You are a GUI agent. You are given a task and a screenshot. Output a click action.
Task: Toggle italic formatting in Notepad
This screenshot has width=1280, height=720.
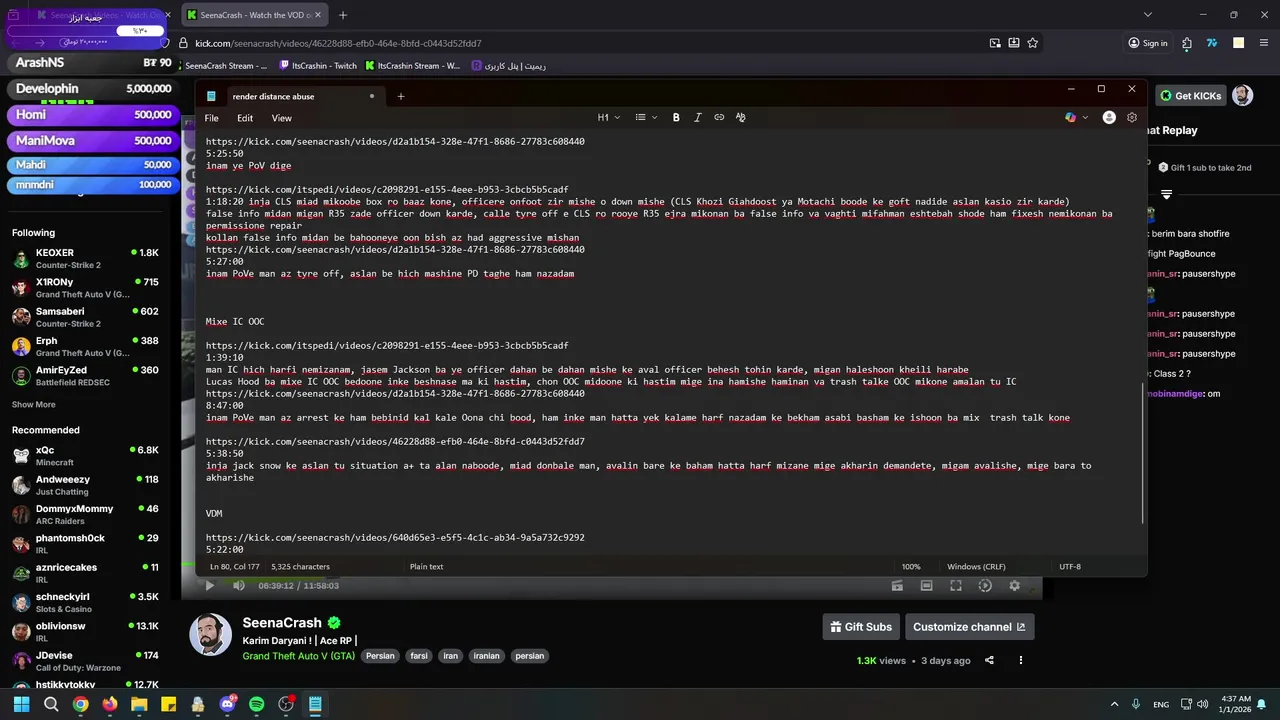pyautogui.click(x=697, y=117)
